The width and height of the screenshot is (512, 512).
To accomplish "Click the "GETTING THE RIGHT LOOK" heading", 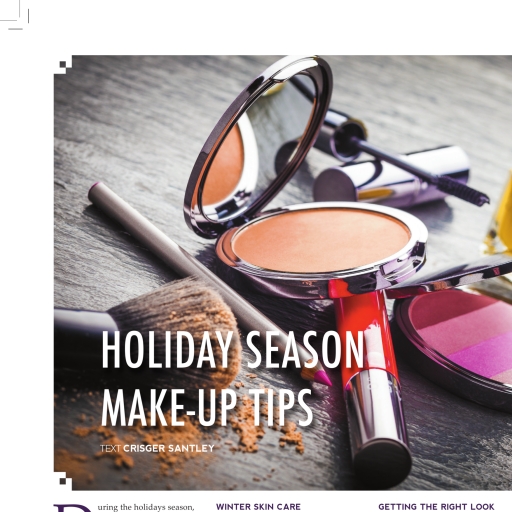I will (436, 507).
